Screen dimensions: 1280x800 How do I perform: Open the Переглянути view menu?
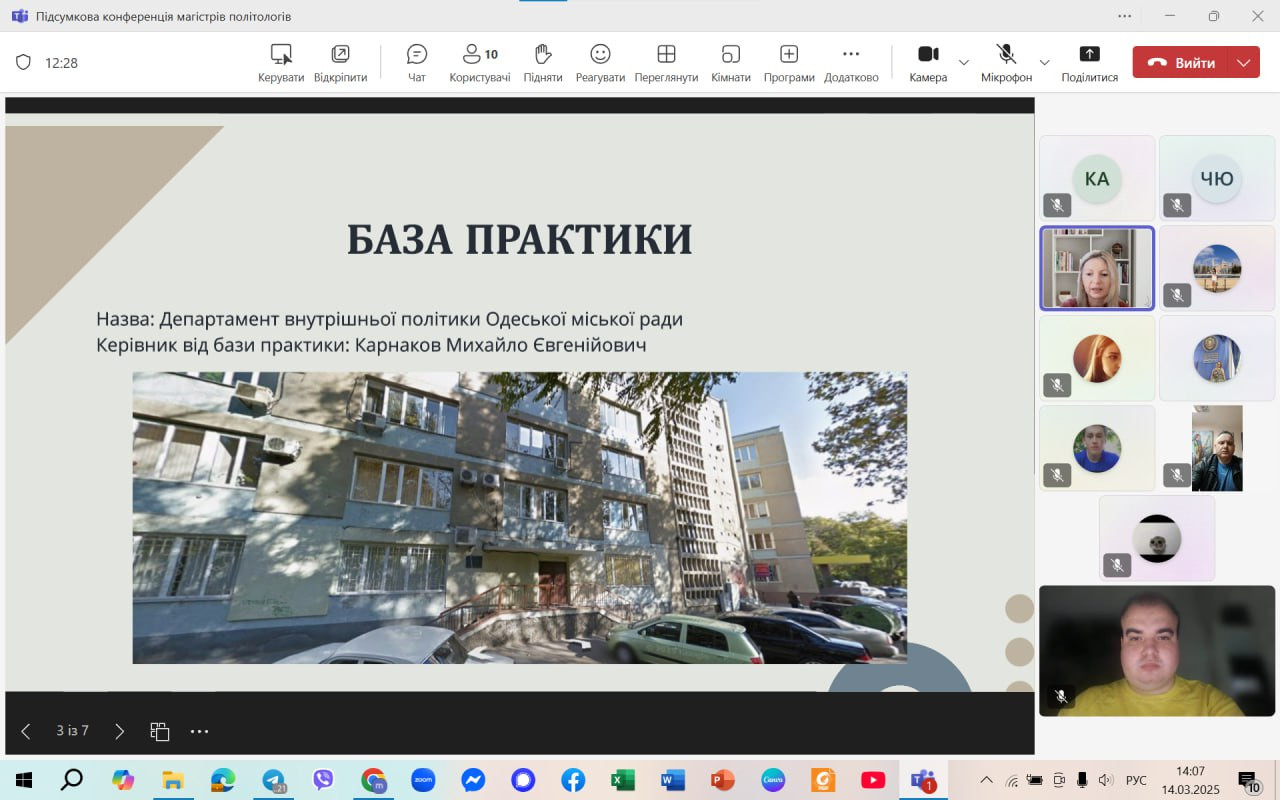click(x=666, y=62)
